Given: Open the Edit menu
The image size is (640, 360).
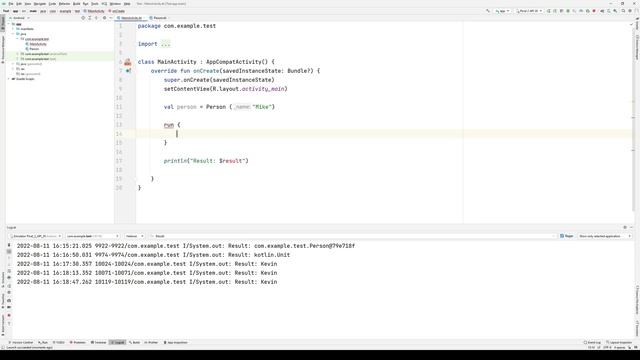Looking at the screenshot, I should pos(19,4).
